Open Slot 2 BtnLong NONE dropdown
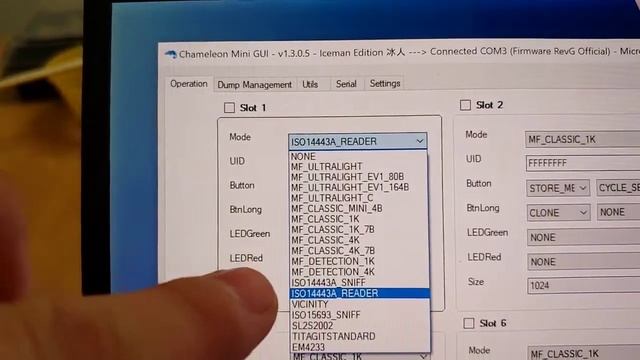The height and width of the screenshot is (360, 640). pyautogui.click(x=618, y=212)
